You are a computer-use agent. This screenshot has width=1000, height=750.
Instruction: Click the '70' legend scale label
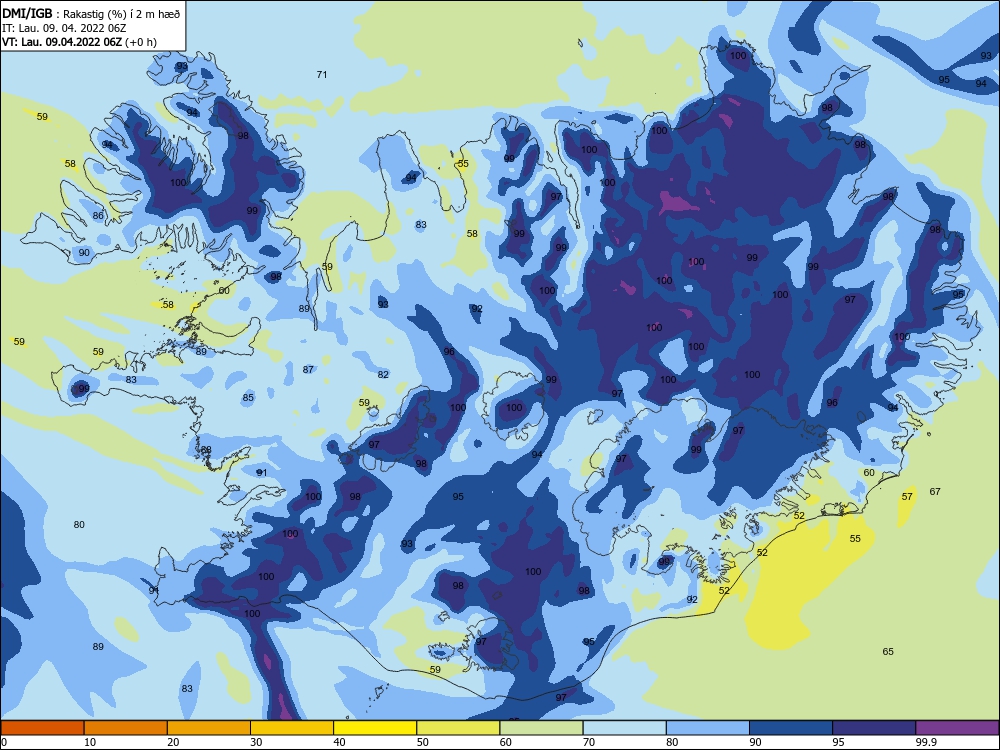click(589, 742)
